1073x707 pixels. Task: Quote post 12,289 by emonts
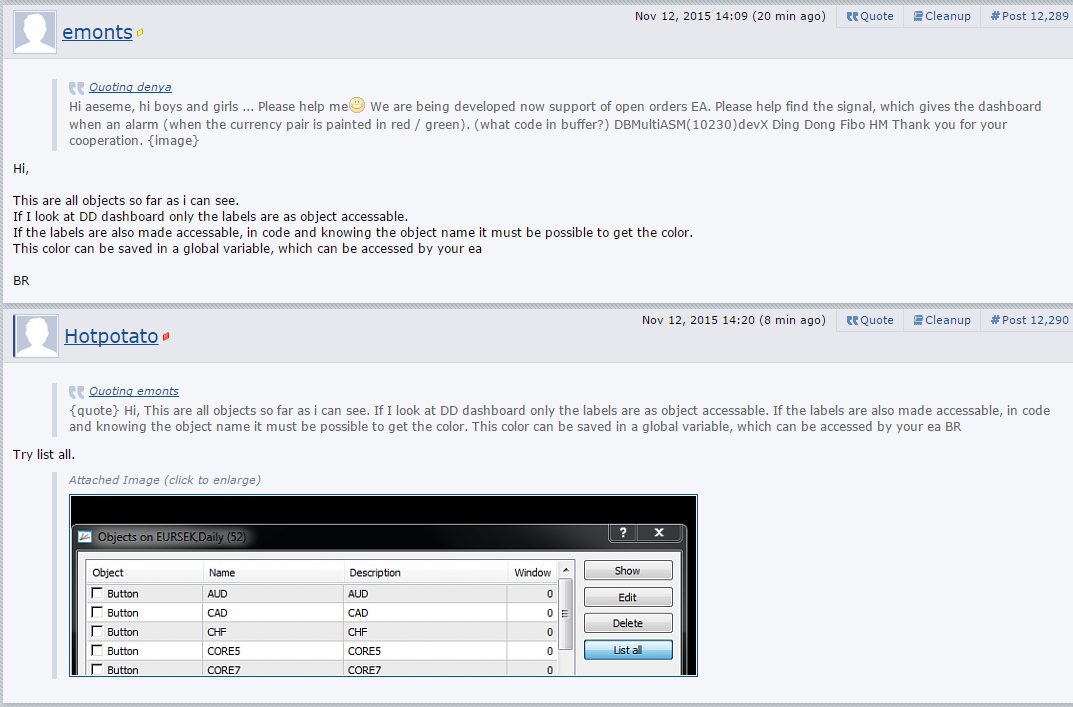tap(870, 16)
